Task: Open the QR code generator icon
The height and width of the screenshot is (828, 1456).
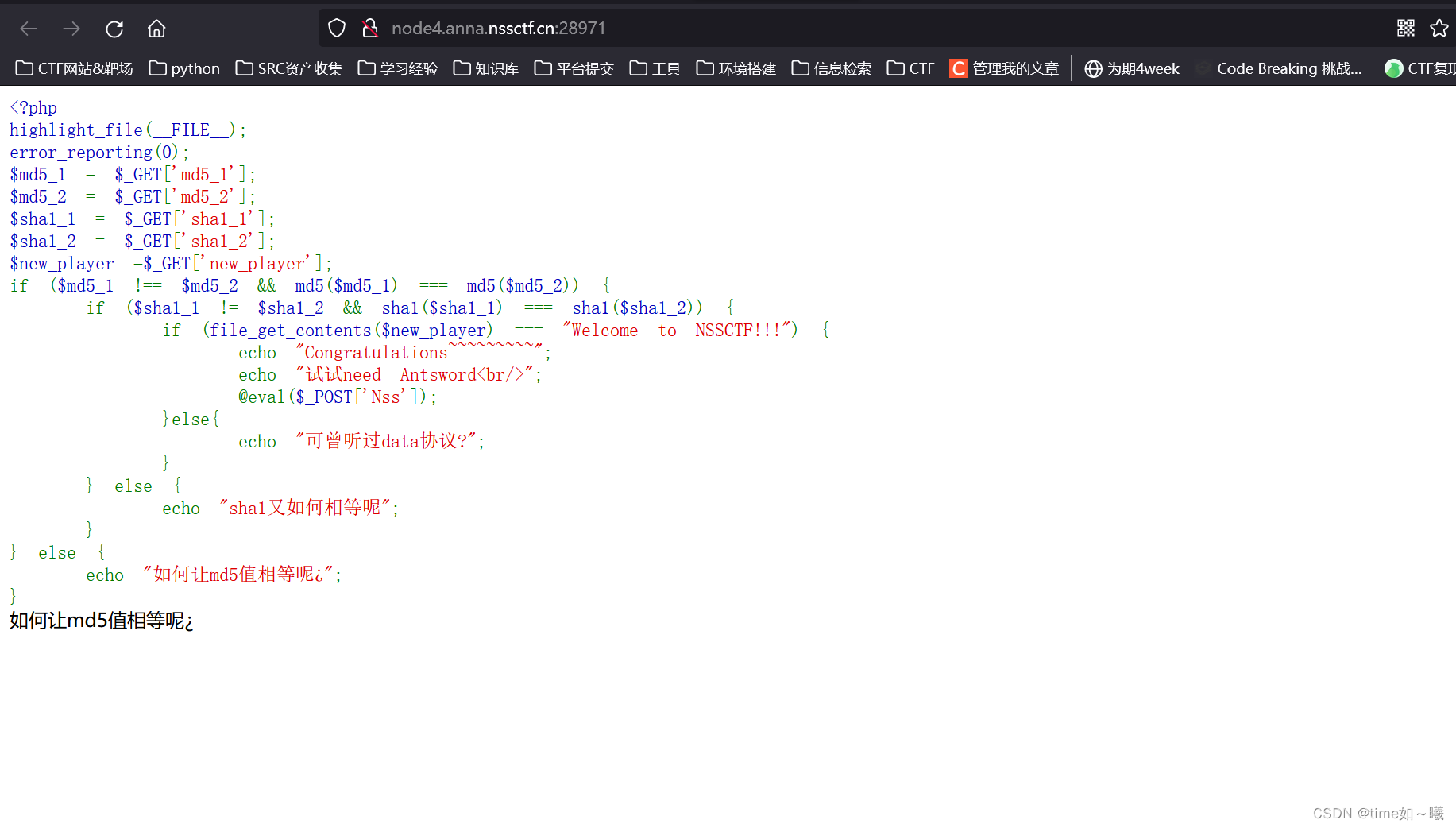Action: point(1406,29)
